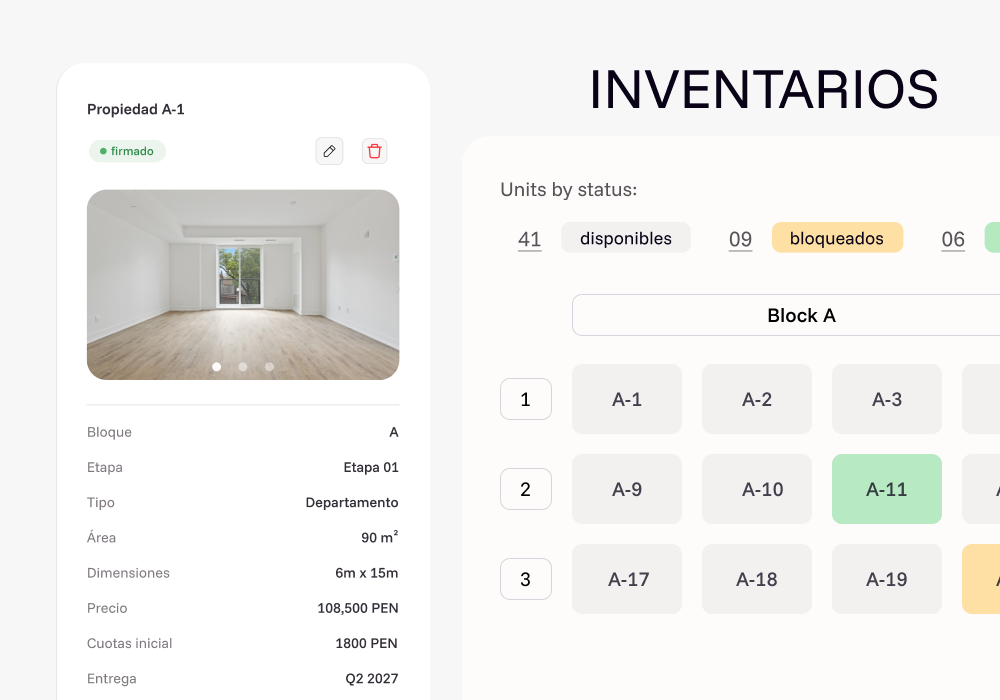The image size is (1000, 700).
Task: Click the 09 blocked units count
Action: coord(740,239)
